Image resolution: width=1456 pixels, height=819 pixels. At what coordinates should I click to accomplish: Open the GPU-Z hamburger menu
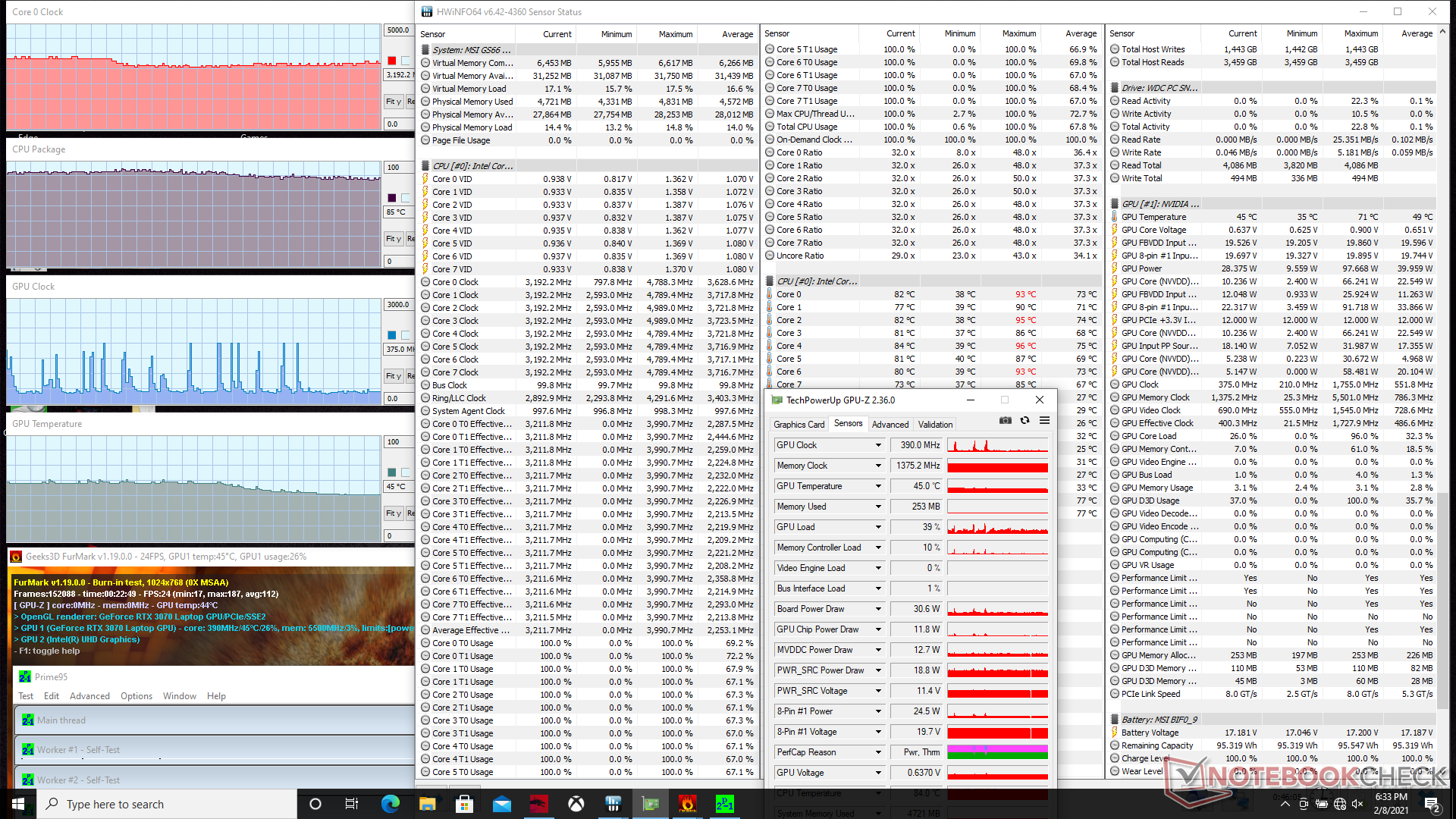pyautogui.click(x=1044, y=421)
